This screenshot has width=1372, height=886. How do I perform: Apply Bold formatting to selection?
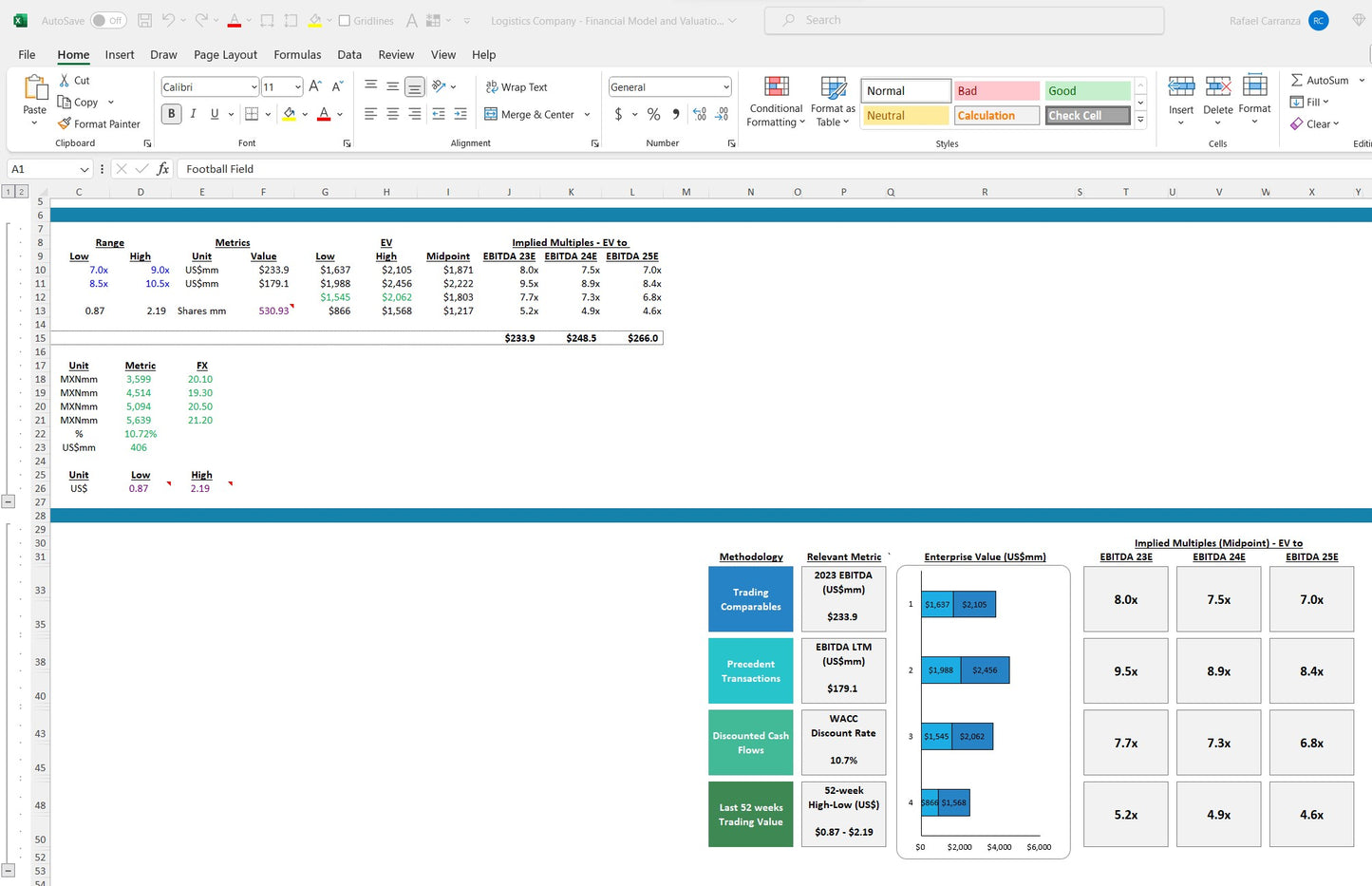point(171,114)
